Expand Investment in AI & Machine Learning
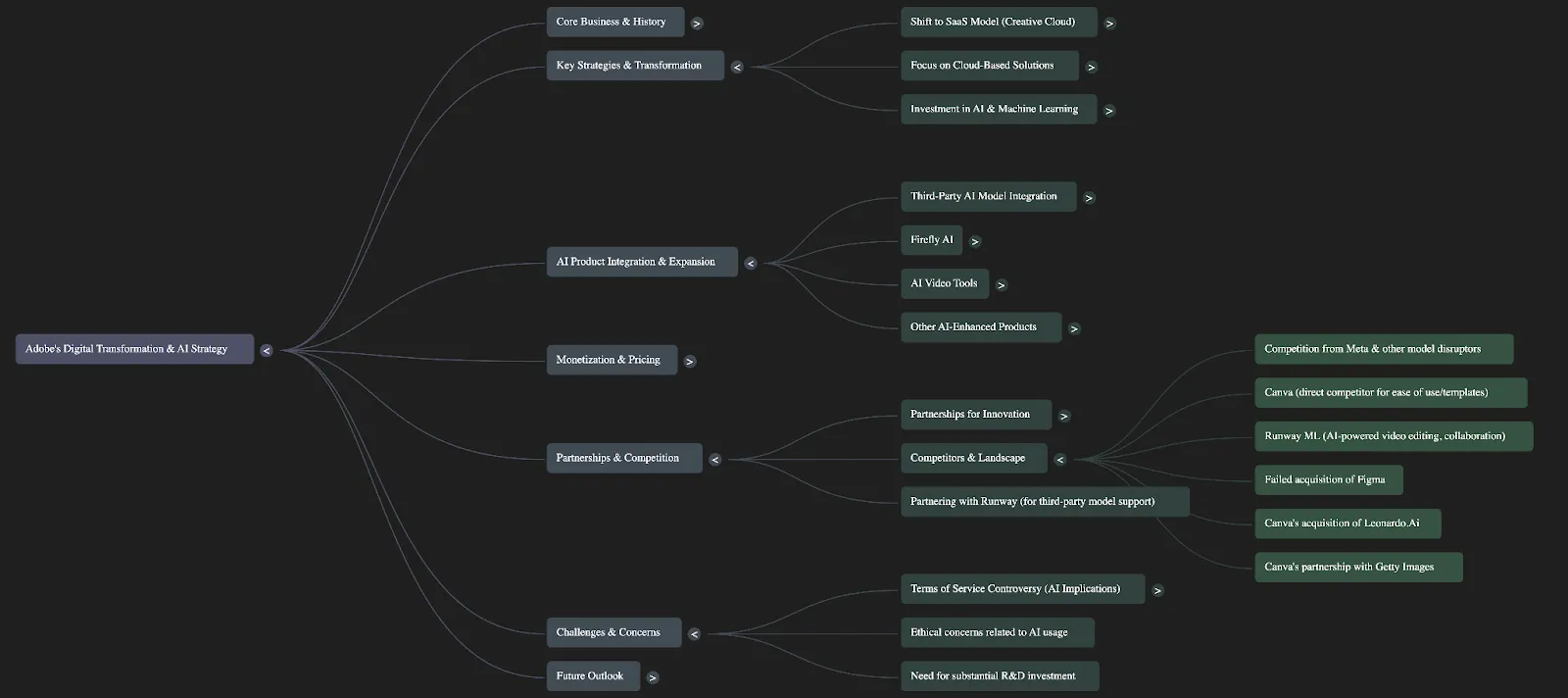This screenshot has width=1568, height=698. 1109,111
